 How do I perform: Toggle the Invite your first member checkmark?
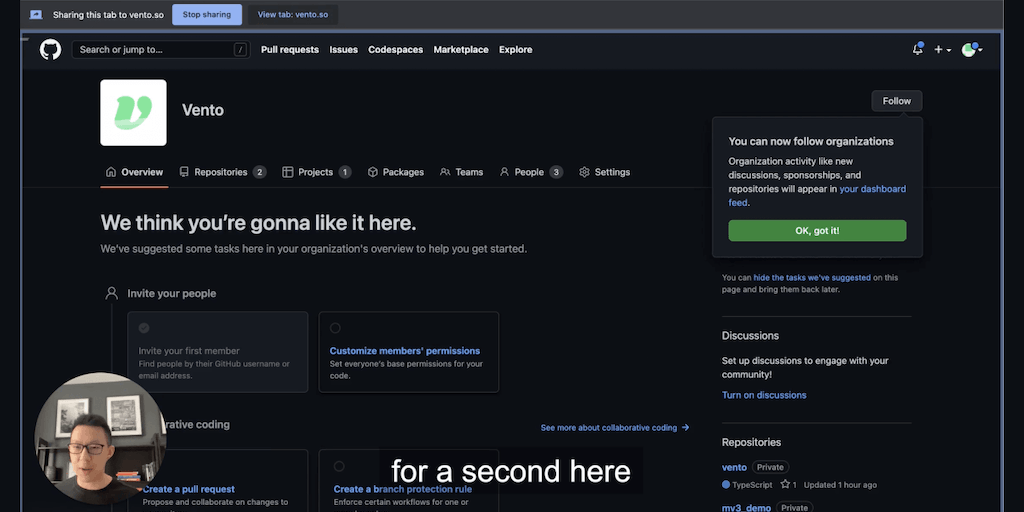click(x=144, y=328)
